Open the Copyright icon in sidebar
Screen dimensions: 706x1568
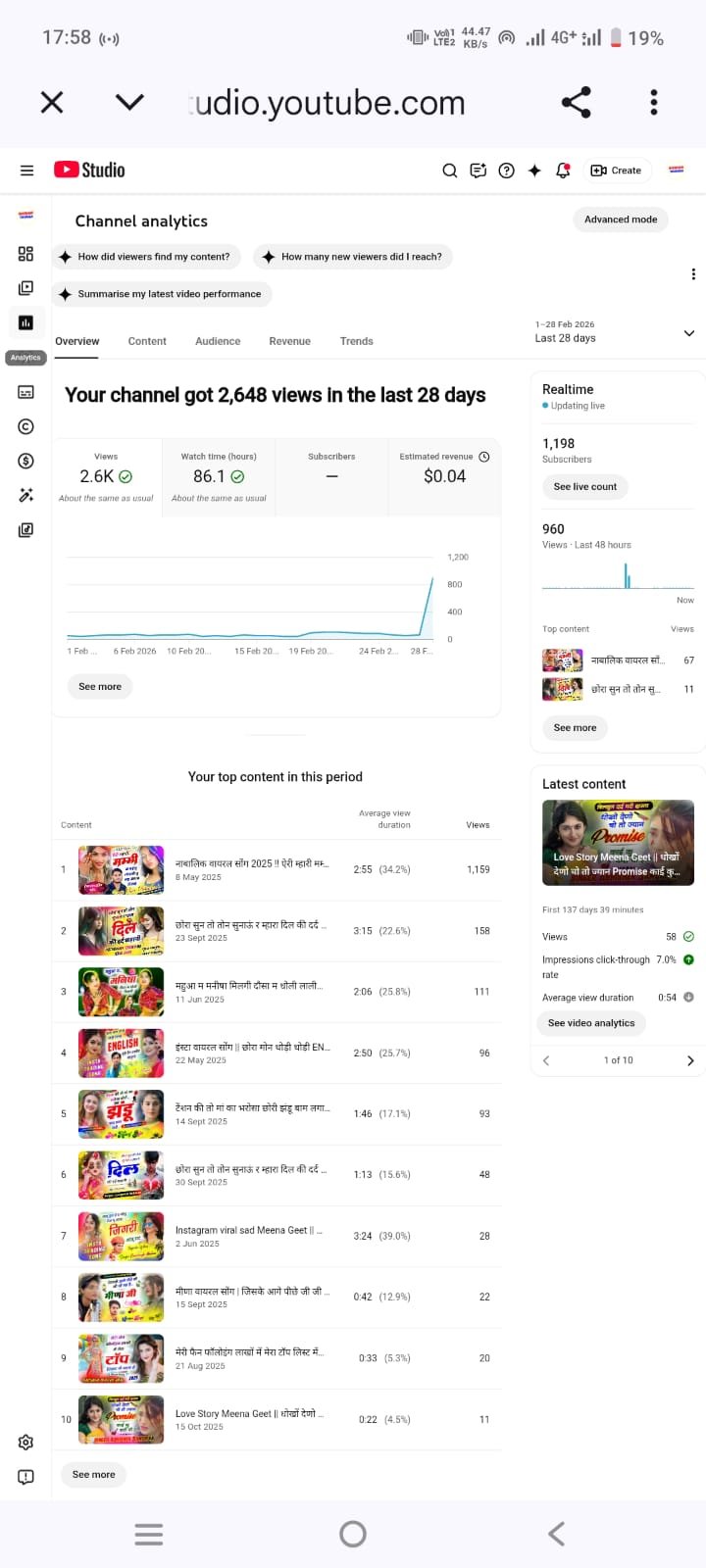(25, 426)
